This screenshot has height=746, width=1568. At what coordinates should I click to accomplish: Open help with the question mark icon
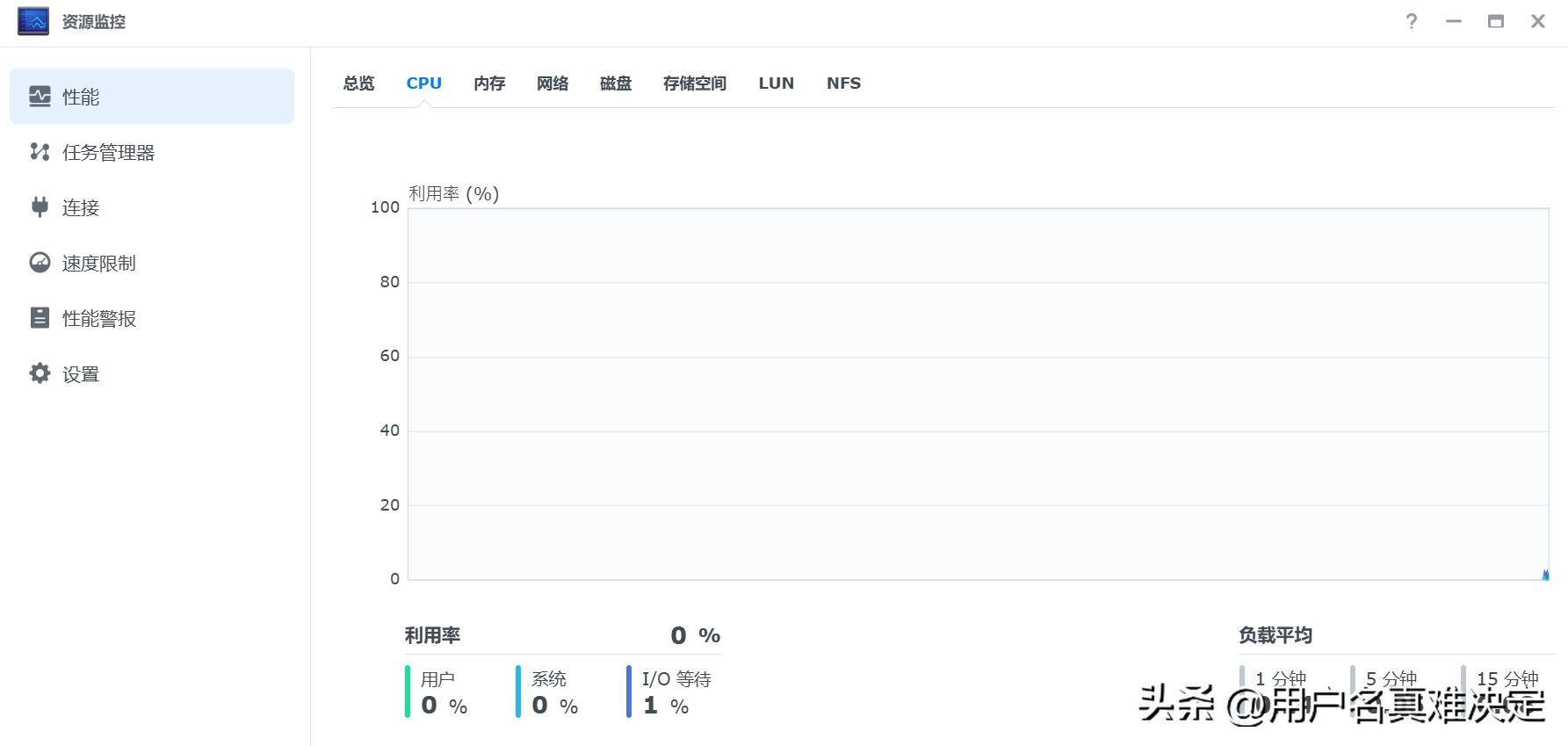(1412, 22)
